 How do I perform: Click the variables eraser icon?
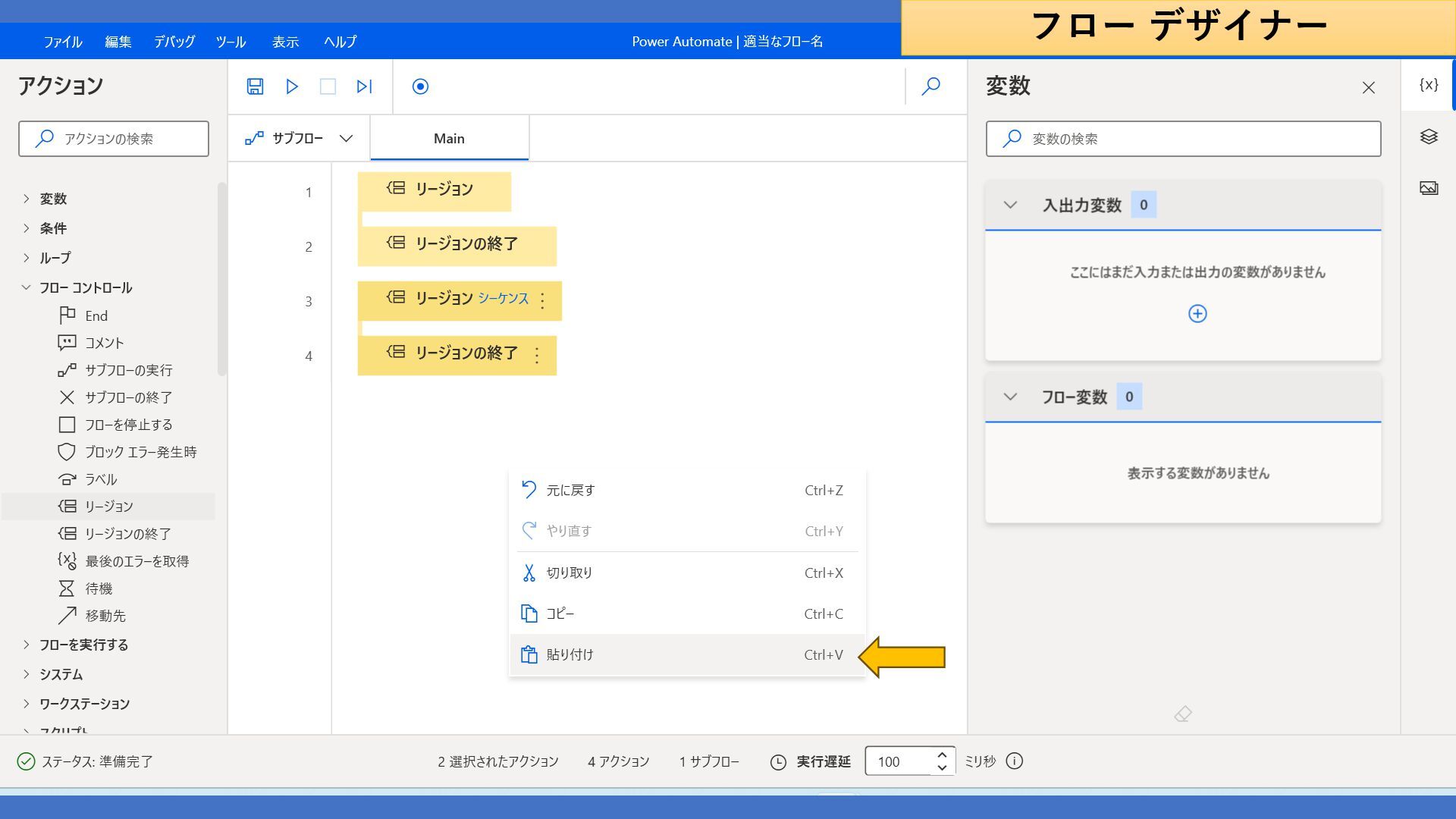click(1183, 714)
